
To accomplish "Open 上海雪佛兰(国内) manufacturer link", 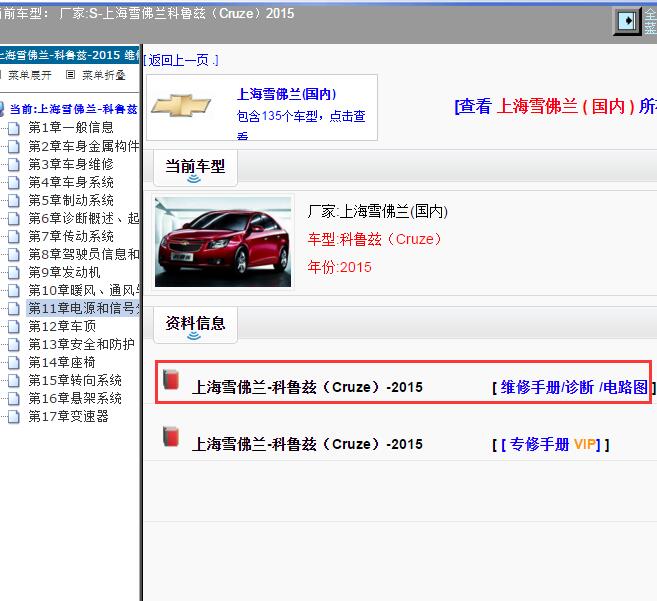I will coord(287,94).
